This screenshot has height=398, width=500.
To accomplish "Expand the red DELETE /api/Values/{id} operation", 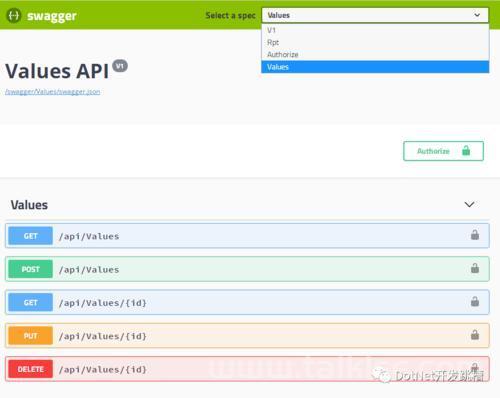I will click(x=247, y=369).
